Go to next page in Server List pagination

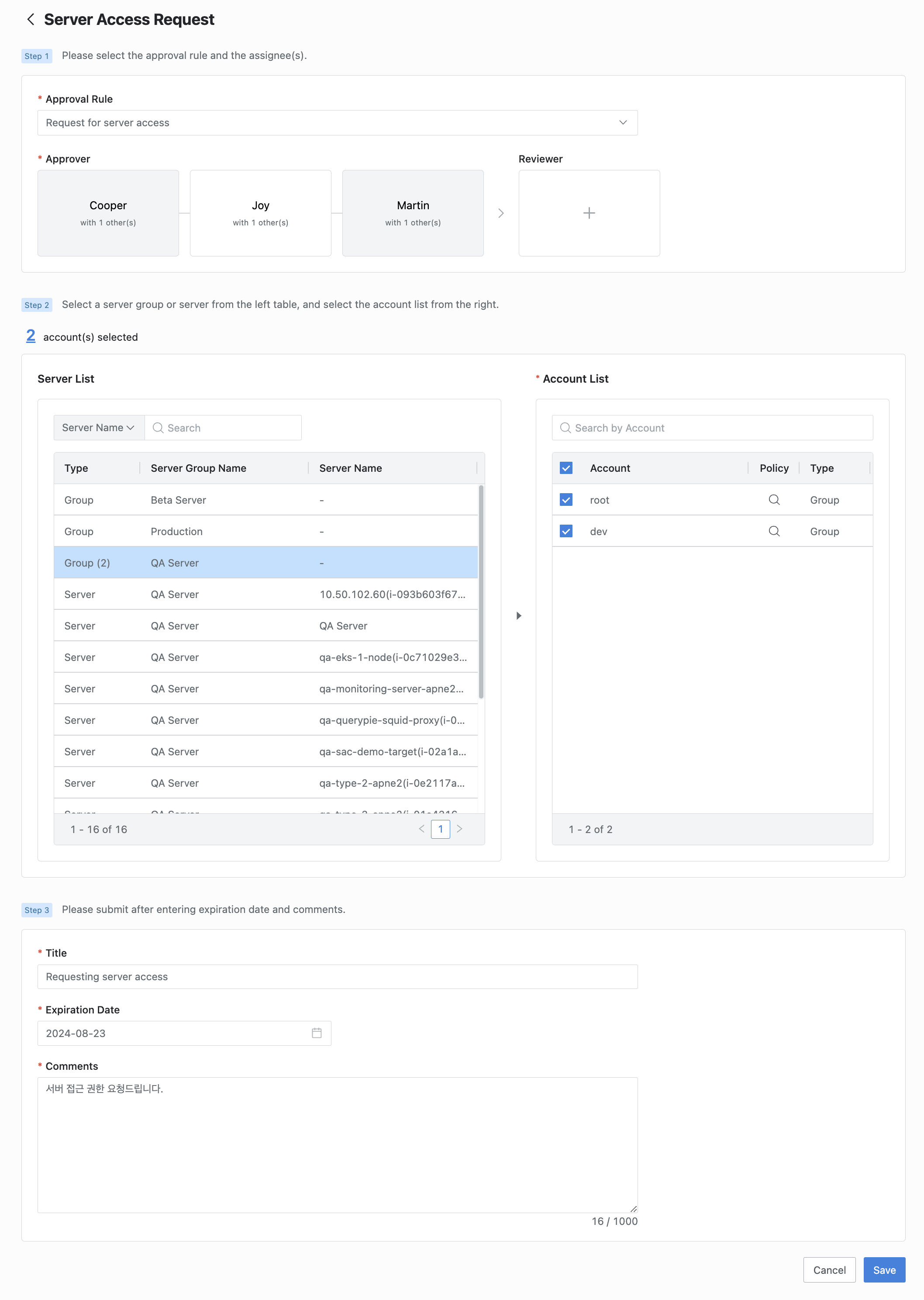pos(460,829)
